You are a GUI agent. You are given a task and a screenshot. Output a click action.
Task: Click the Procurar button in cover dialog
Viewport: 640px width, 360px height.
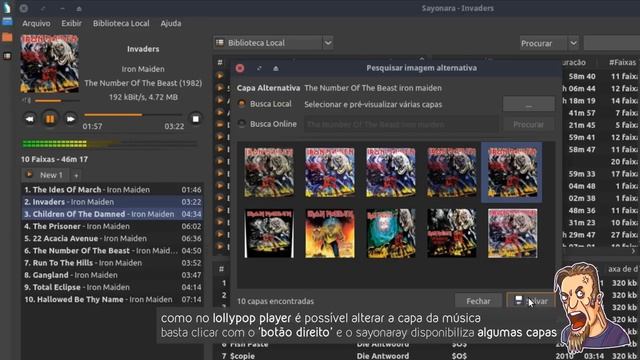point(529,124)
